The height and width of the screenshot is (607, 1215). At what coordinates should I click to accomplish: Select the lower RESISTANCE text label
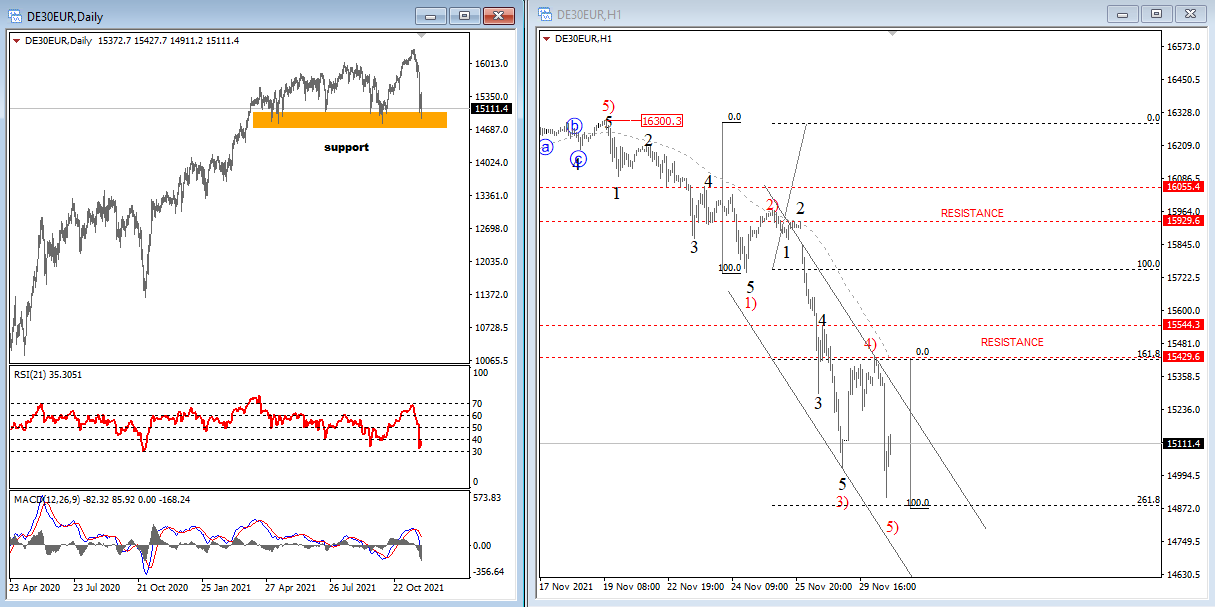click(1012, 342)
